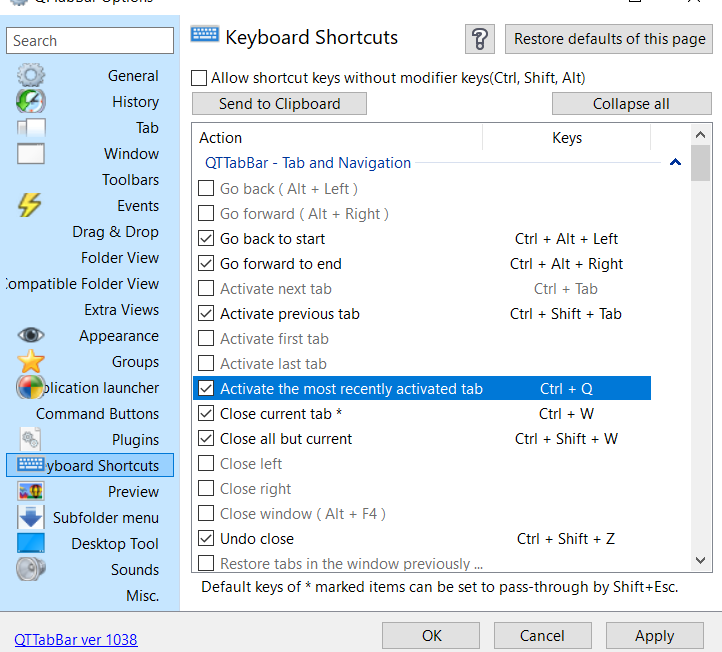Select the Ctrl + Shift + W key cell

pyautogui.click(x=566, y=438)
